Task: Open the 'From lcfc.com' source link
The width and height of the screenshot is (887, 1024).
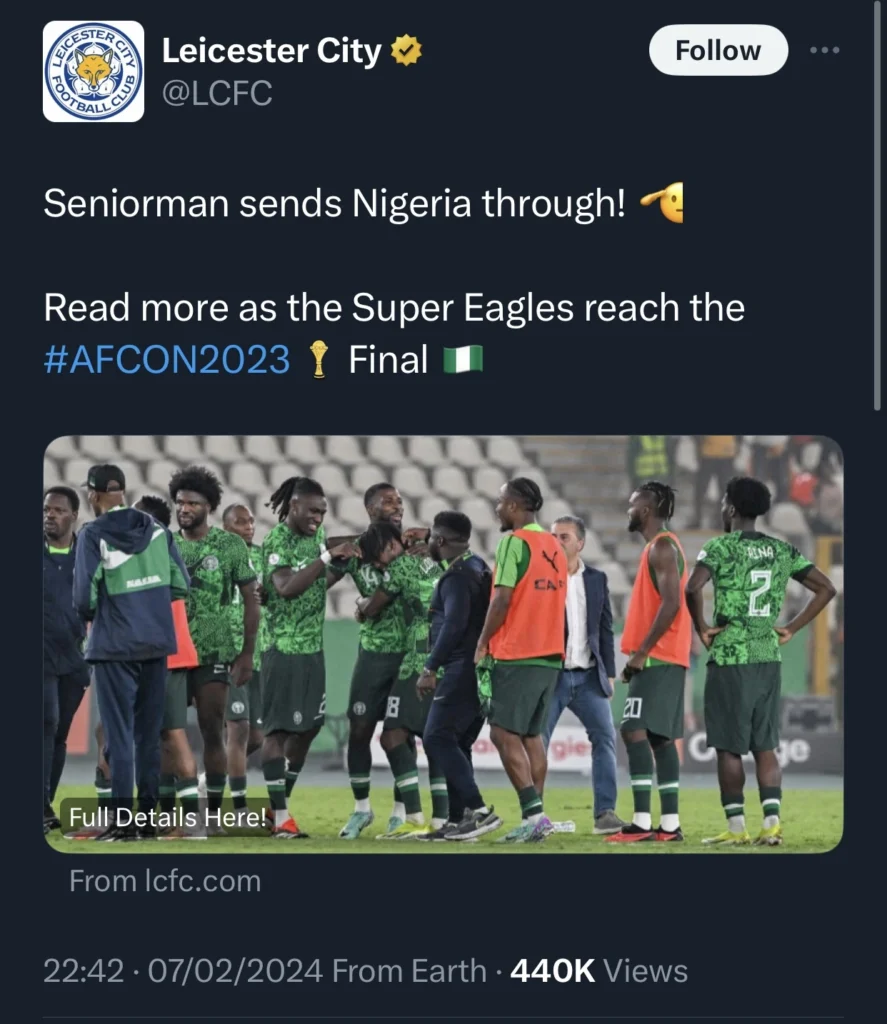Action: pos(164,881)
